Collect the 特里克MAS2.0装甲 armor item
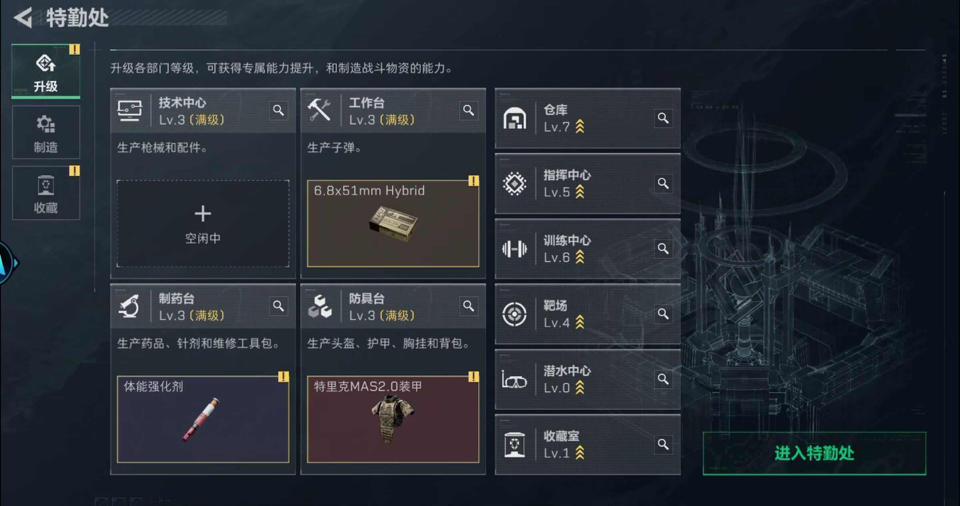This screenshot has height=506, width=960. (x=393, y=419)
